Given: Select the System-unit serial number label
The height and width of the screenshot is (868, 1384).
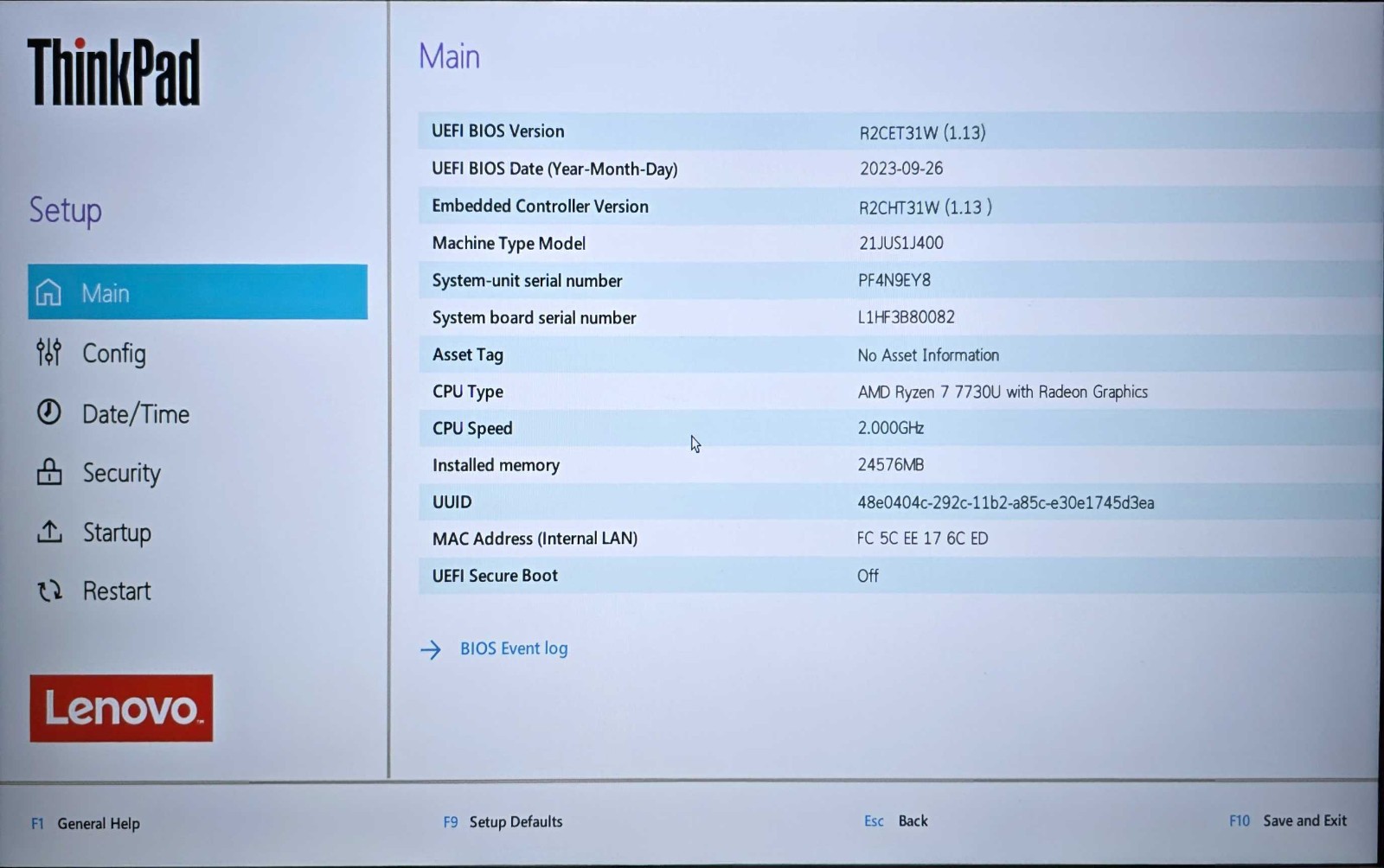Looking at the screenshot, I should click(528, 280).
